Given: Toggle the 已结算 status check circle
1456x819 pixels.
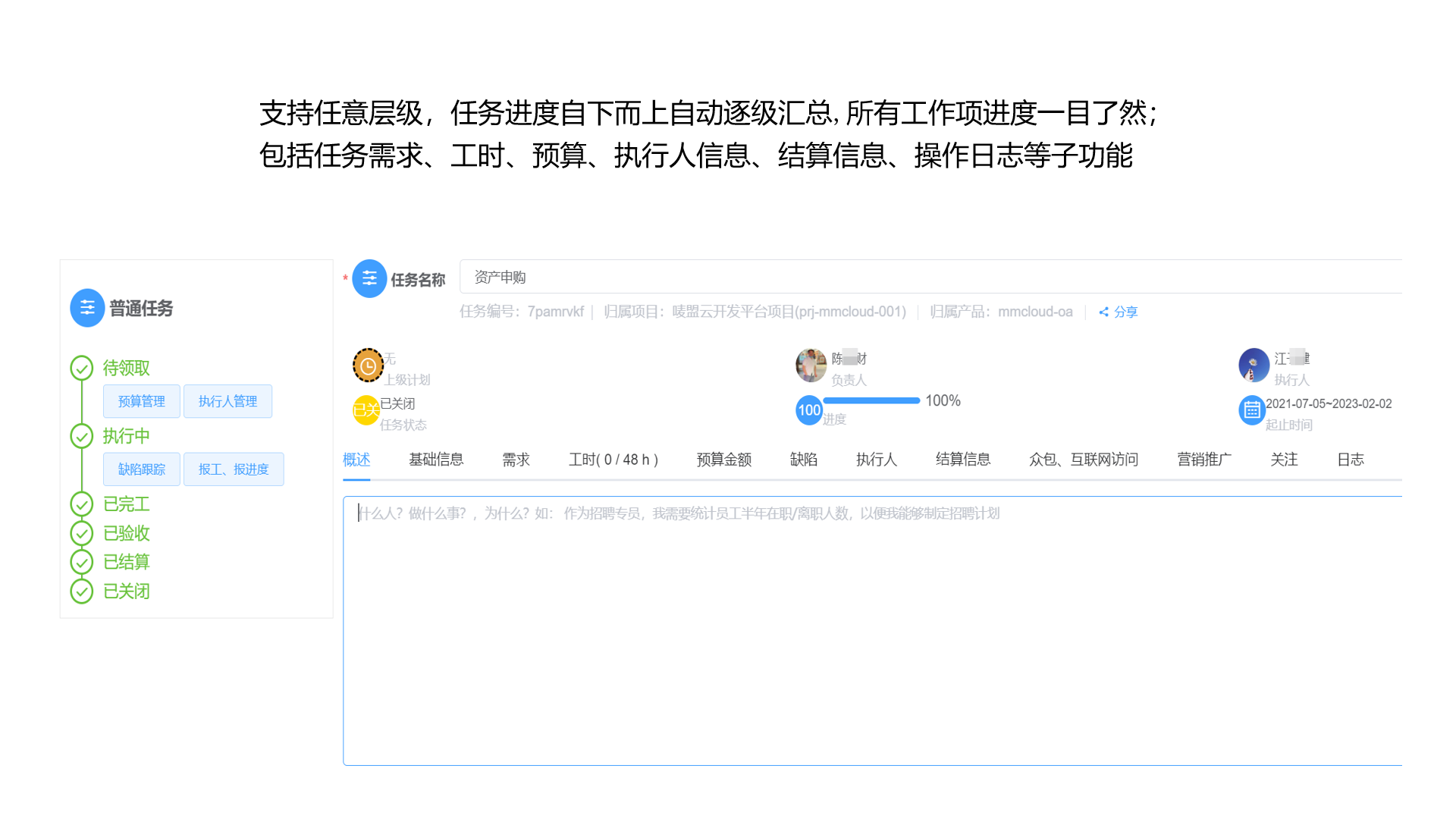Looking at the screenshot, I should pyautogui.click(x=82, y=562).
